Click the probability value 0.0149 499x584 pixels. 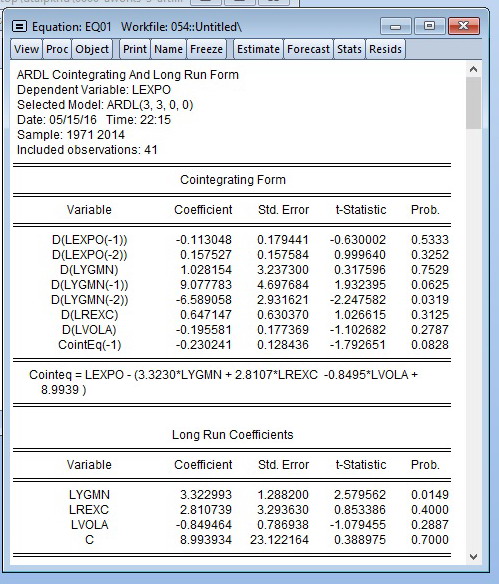point(430,495)
